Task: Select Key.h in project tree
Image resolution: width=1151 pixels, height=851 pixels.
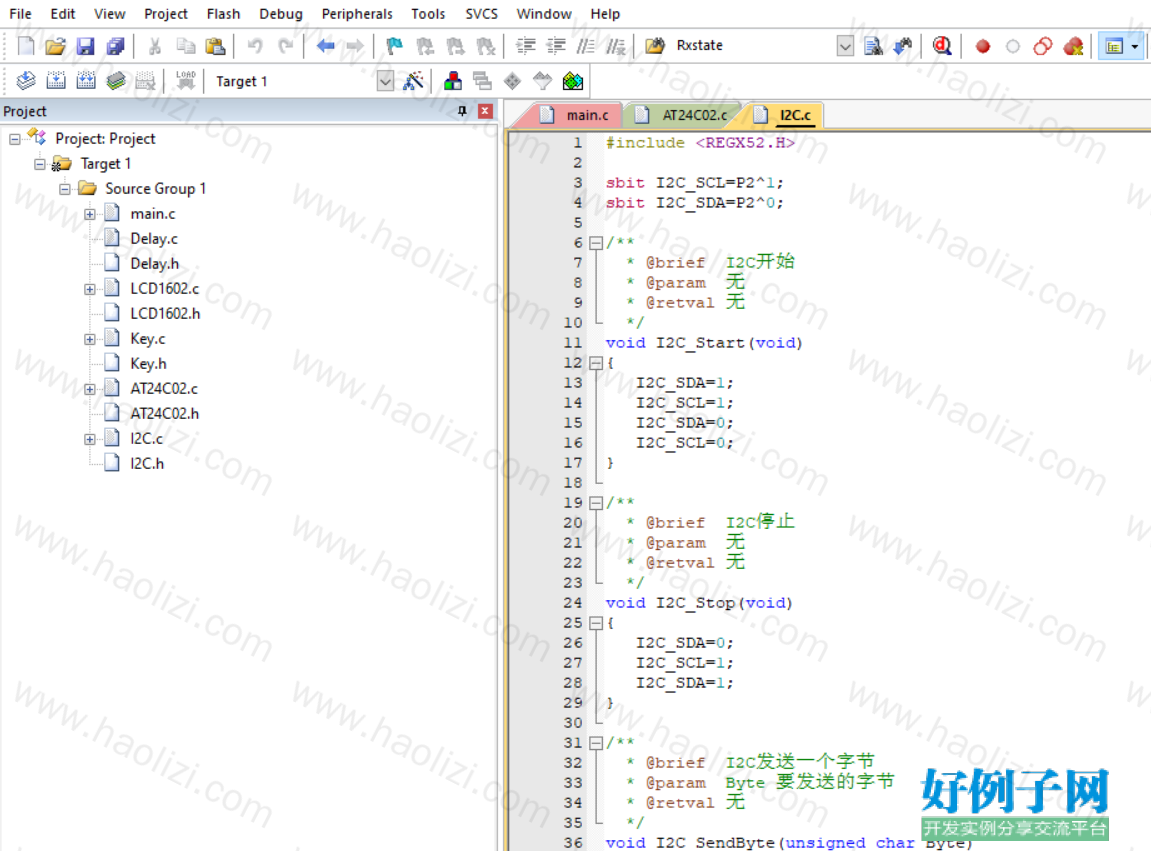Action: 148,363
